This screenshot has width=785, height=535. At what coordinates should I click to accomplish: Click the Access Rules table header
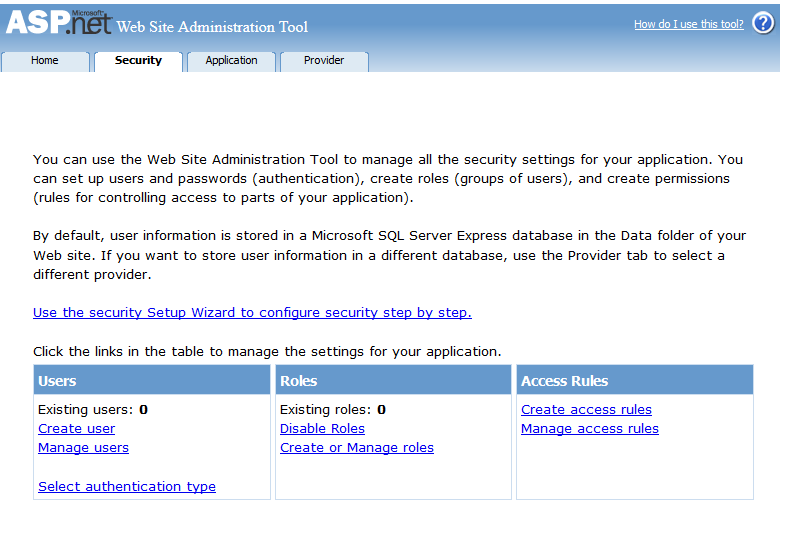pyautogui.click(x=564, y=381)
